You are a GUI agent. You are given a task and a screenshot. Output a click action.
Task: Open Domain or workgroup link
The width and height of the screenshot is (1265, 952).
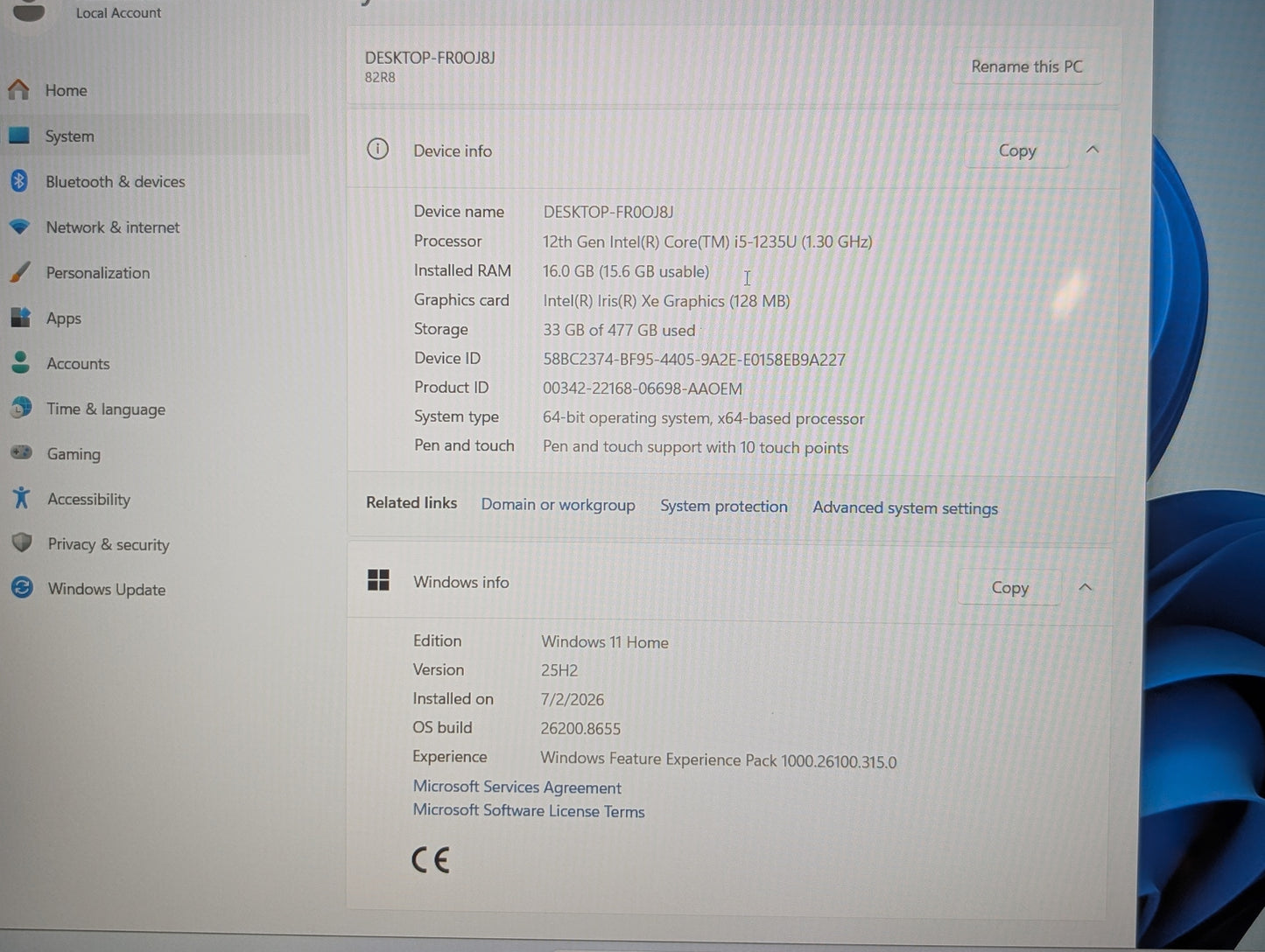point(558,505)
